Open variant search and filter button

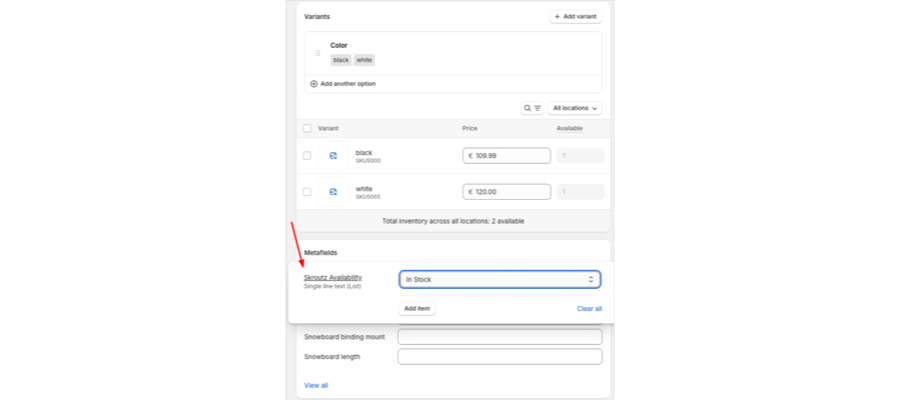532,108
